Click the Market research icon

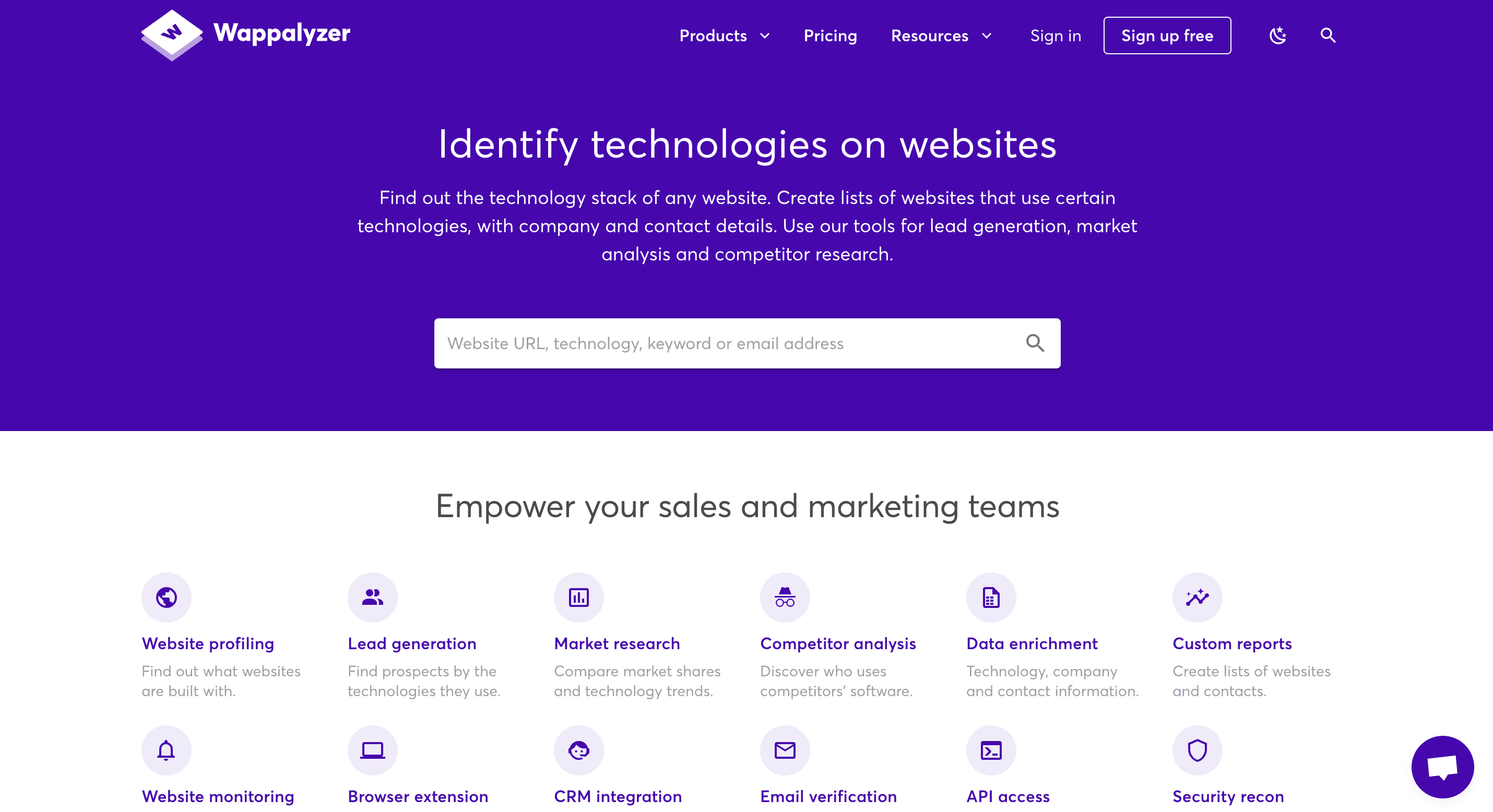point(578,597)
